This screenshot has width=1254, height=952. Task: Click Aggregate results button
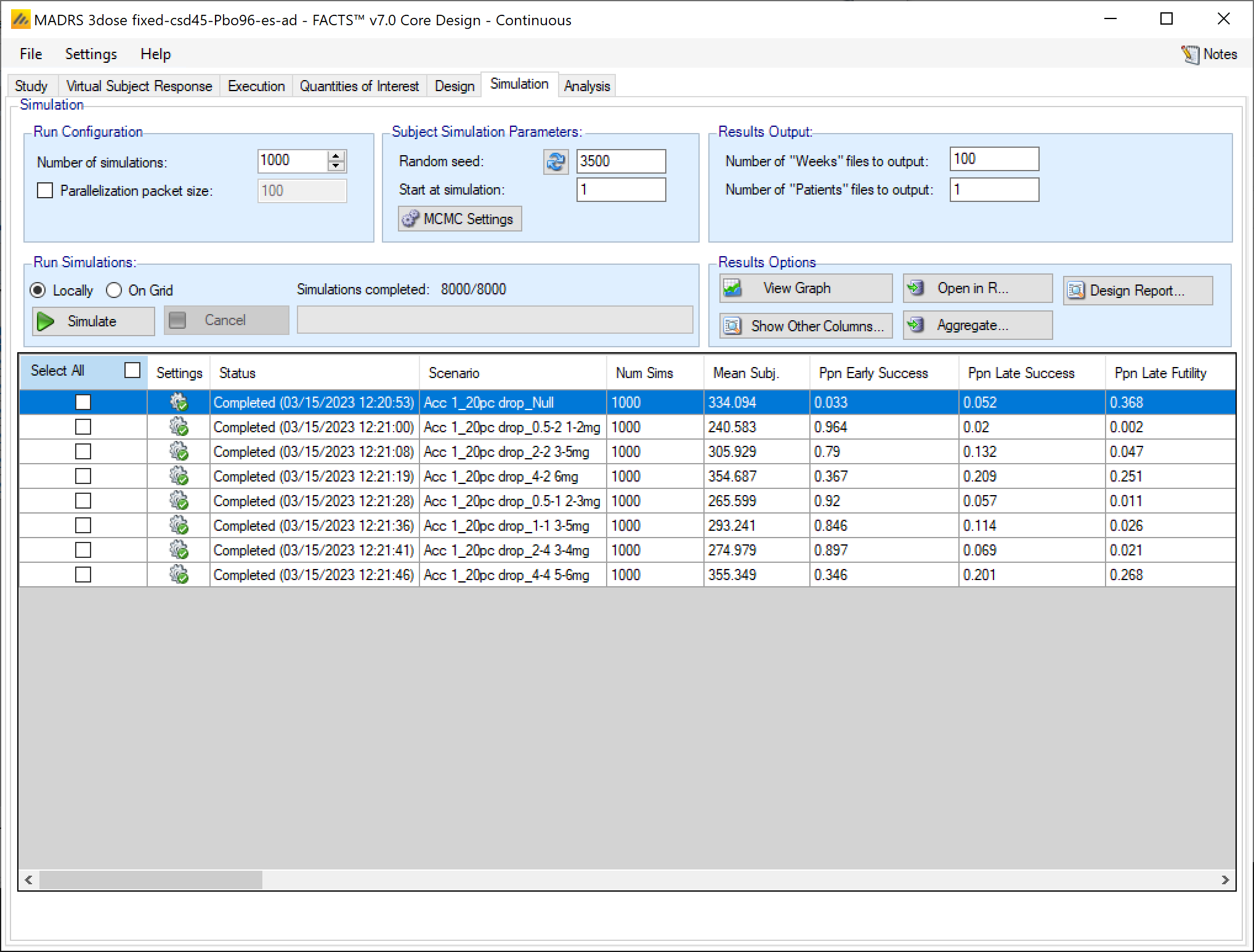point(977,325)
